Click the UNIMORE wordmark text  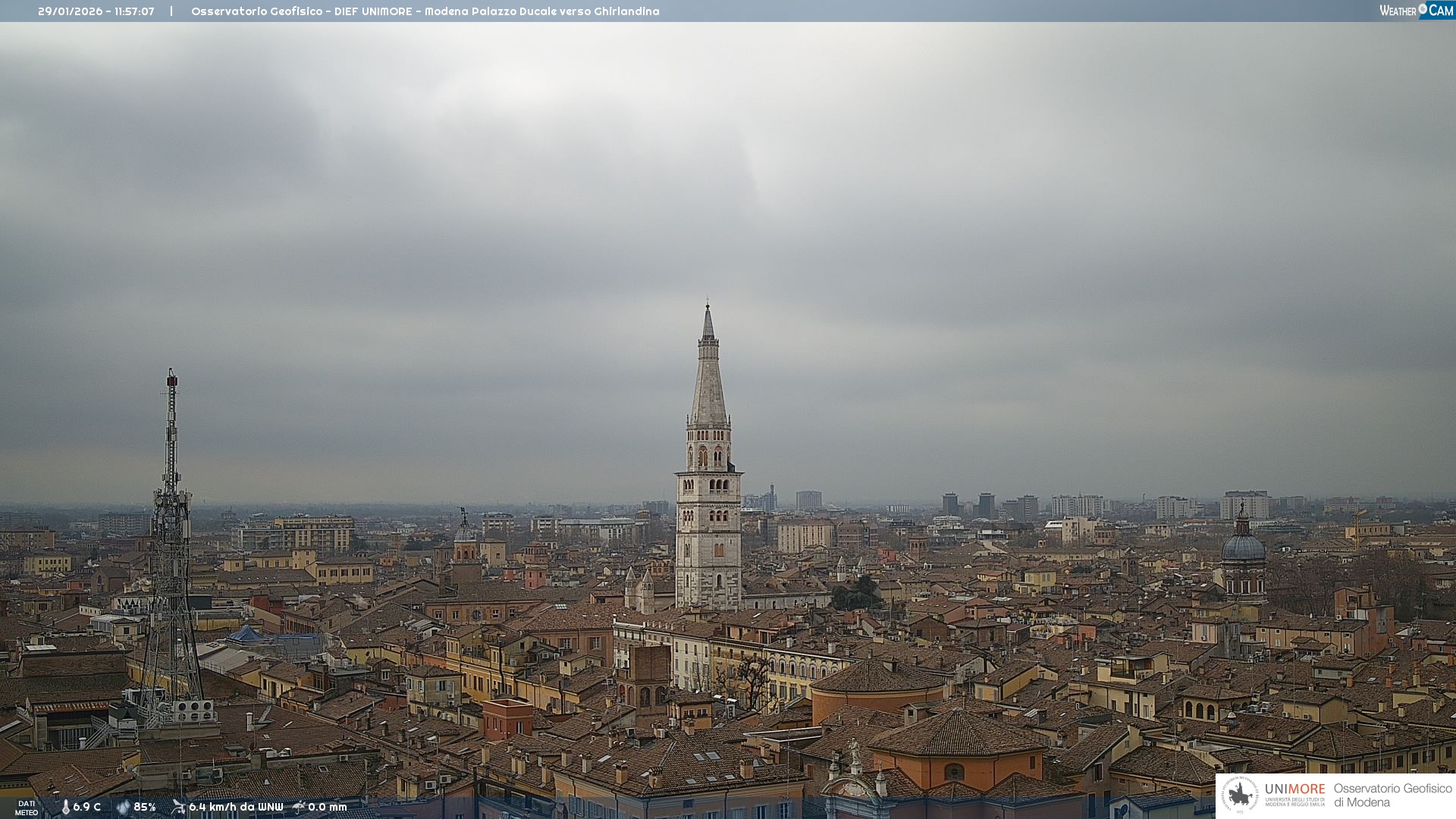1294,789
